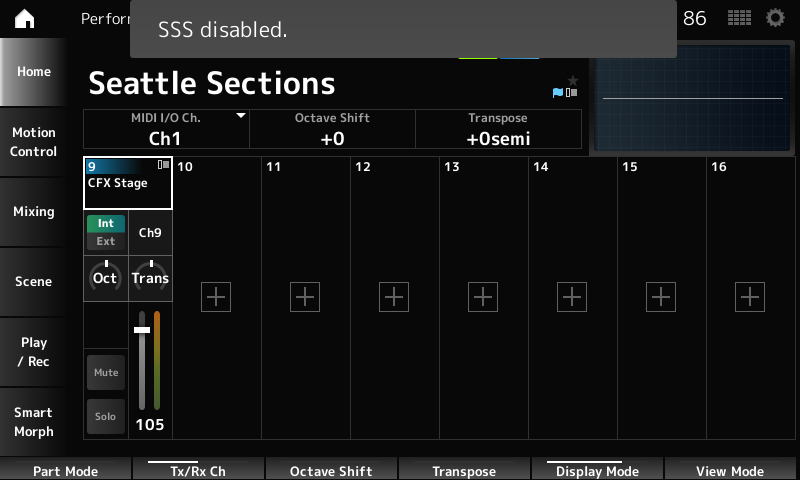Solo part 9 CFX Stage
This screenshot has height=480, width=800.
(x=106, y=416)
